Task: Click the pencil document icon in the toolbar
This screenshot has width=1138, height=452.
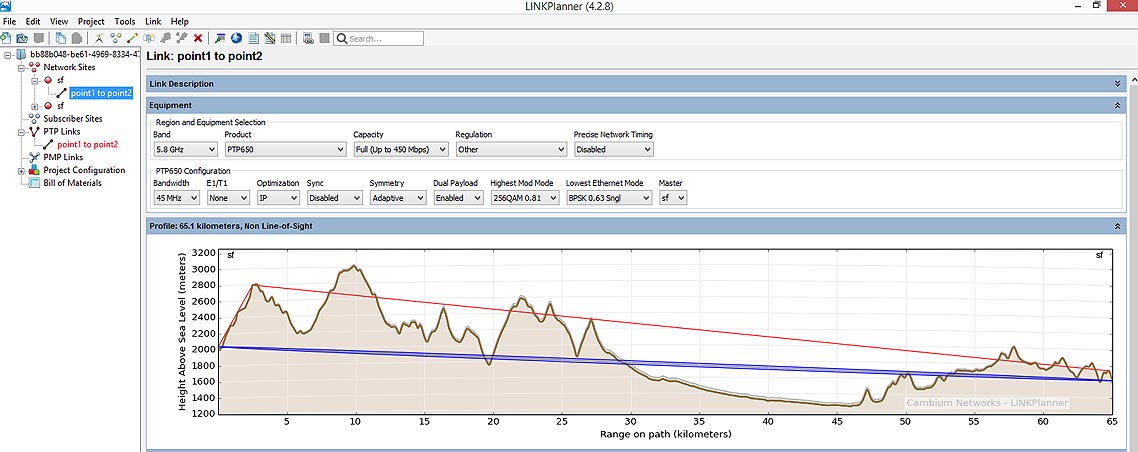Action: [x=269, y=38]
